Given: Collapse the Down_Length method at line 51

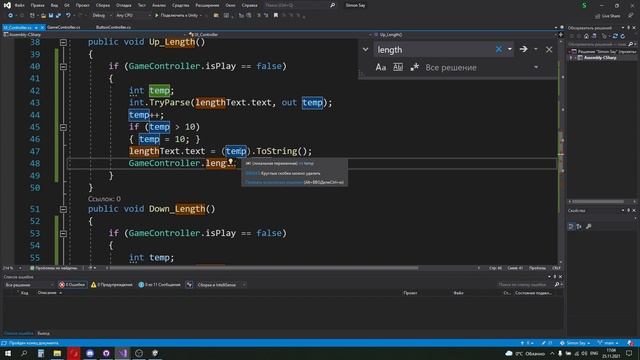Looking at the screenshot, I should tap(63, 209).
